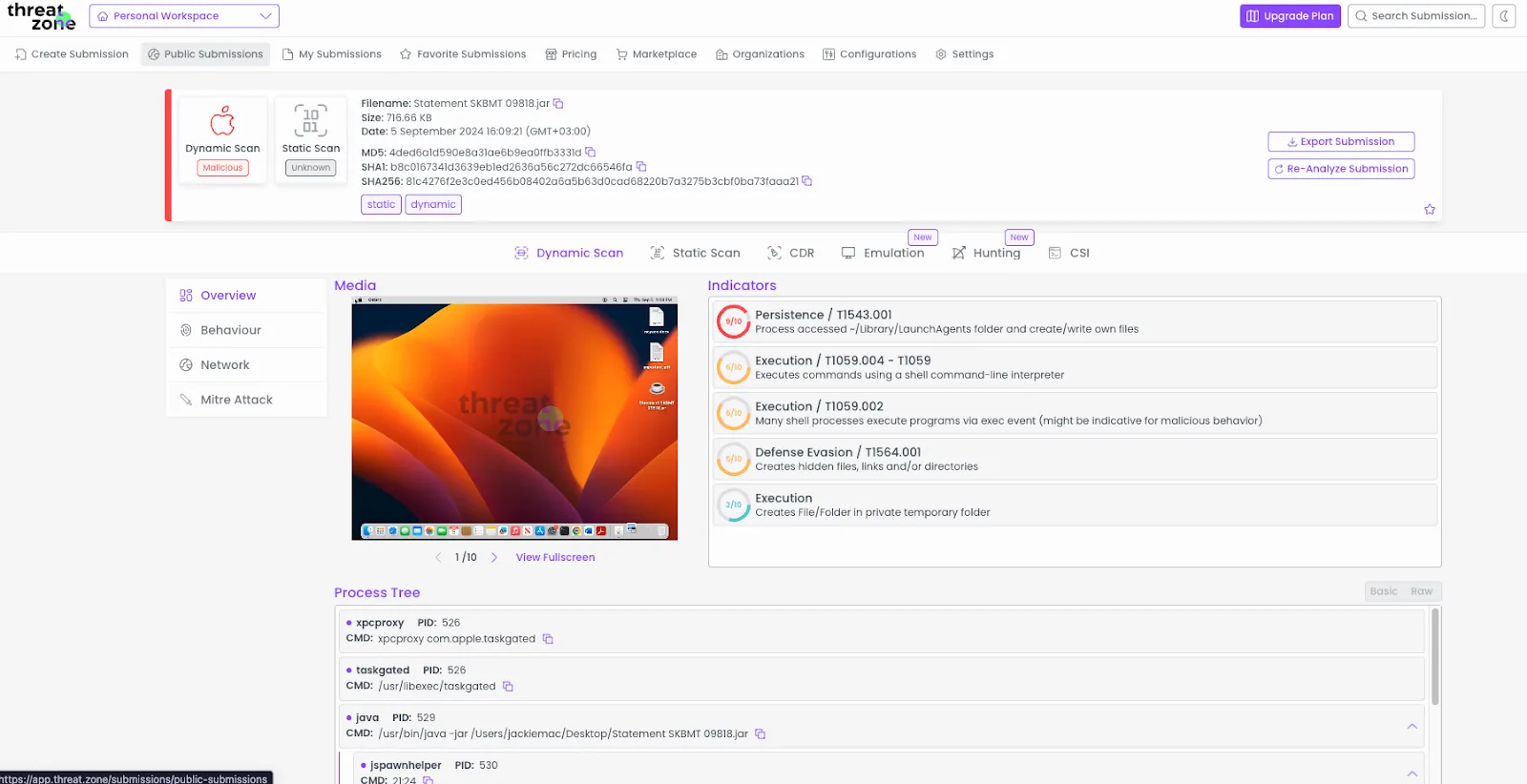Switch process tree to Raw view

[x=1422, y=591]
